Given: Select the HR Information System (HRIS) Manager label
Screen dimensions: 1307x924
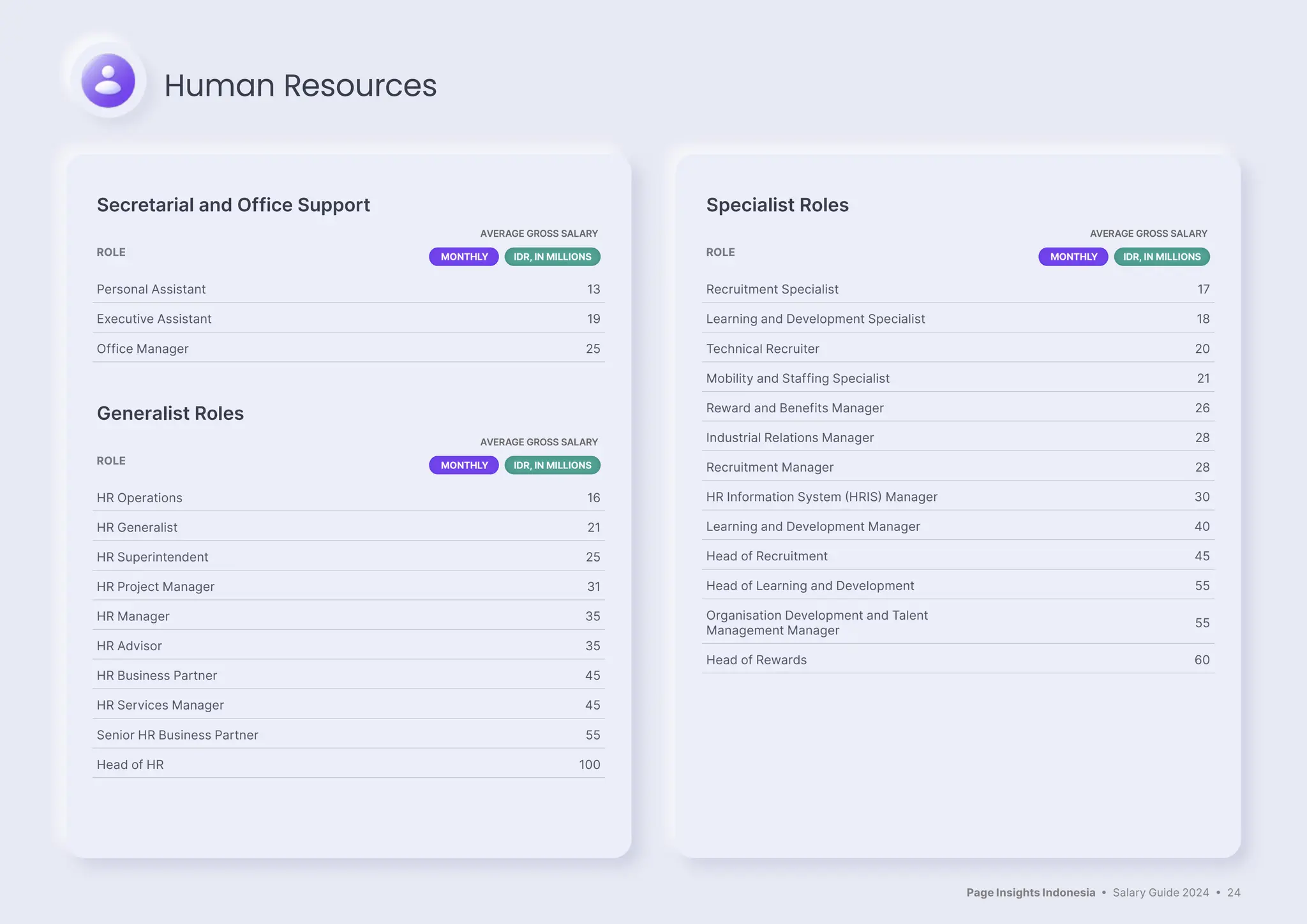Looking at the screenshot, I should pos(822,497).
